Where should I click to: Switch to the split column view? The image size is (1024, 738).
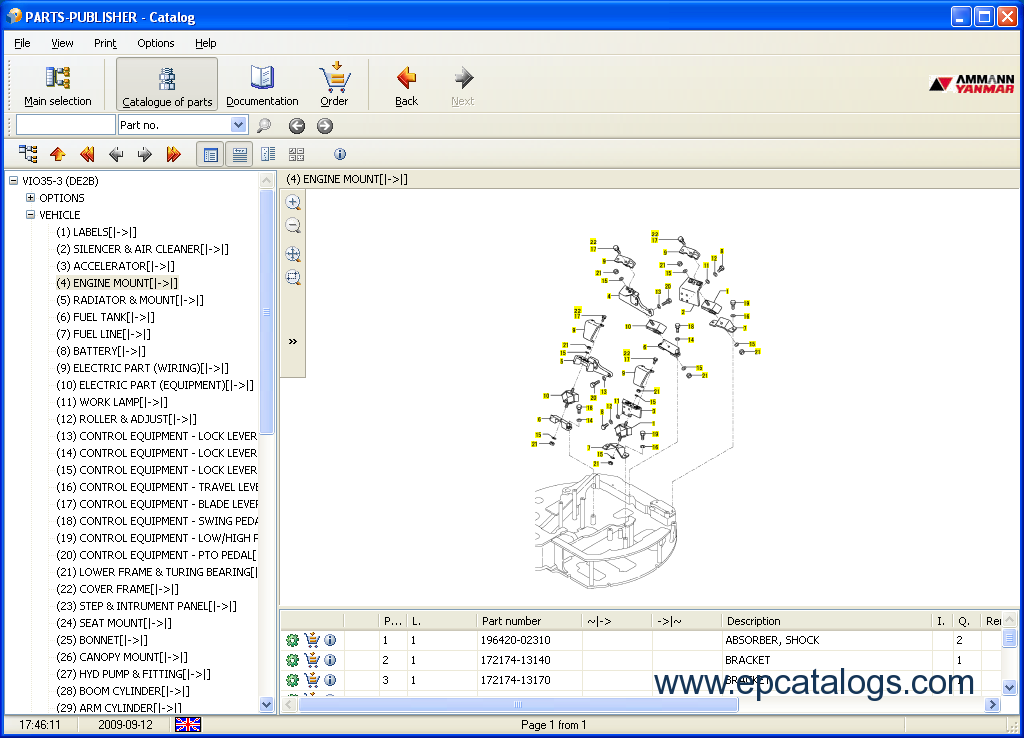click(x=268, y=154)
